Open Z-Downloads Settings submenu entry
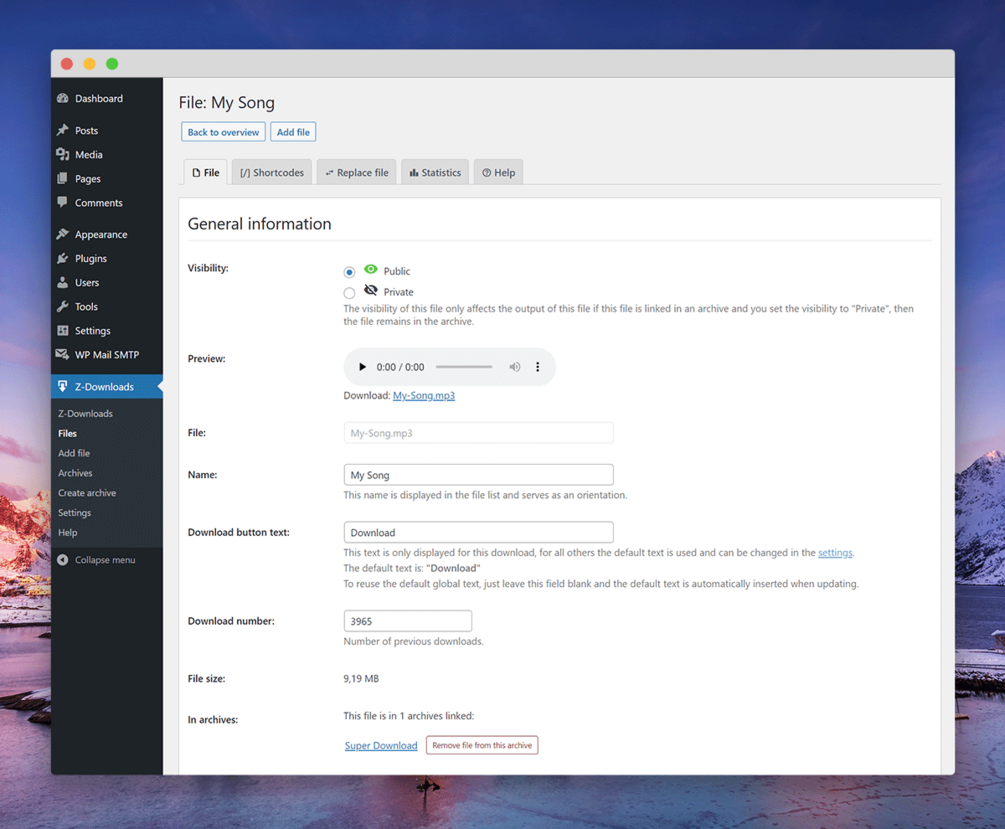Screen dimensions: 1005x829 tap(74, 513)
